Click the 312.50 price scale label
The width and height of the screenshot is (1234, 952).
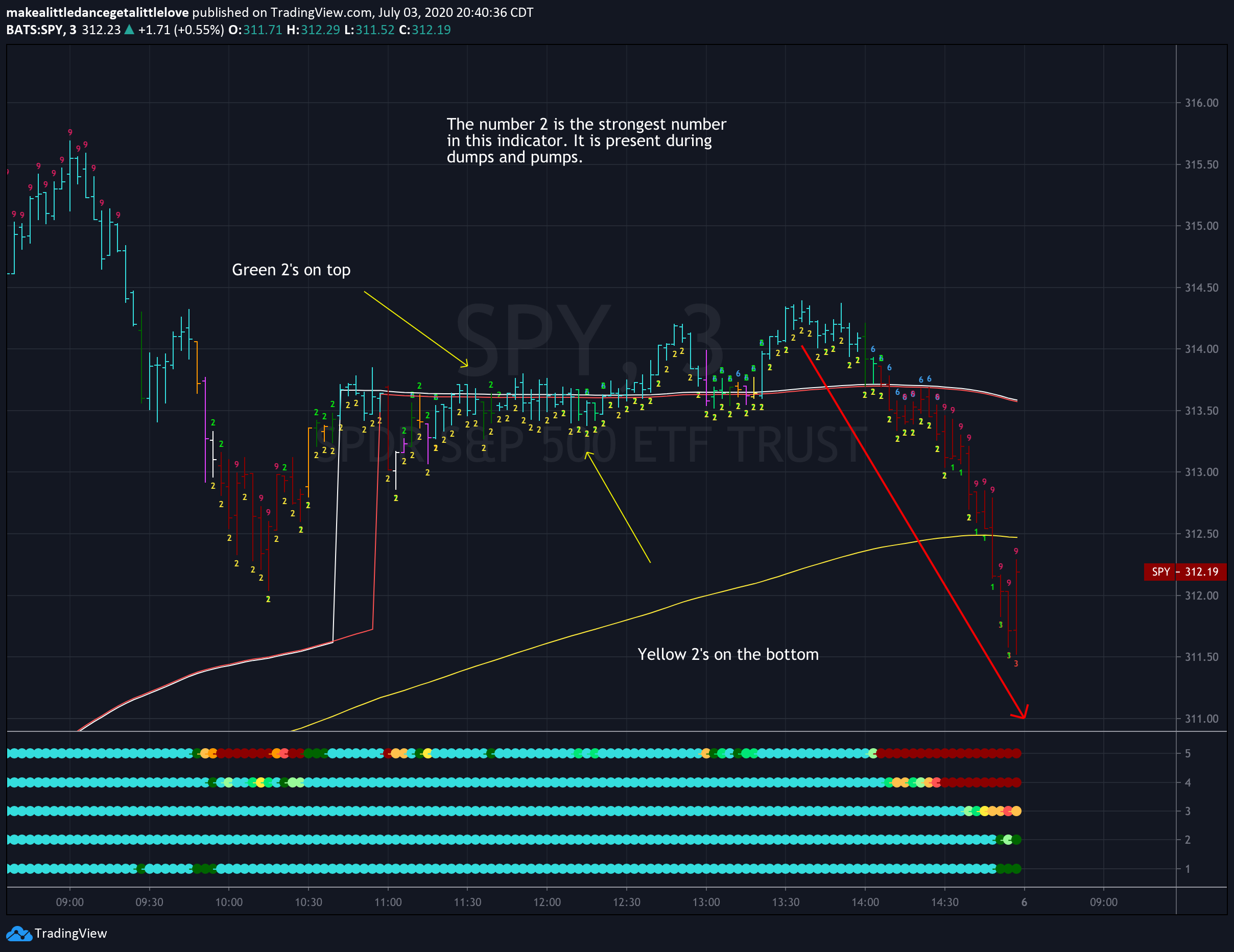1201,534
